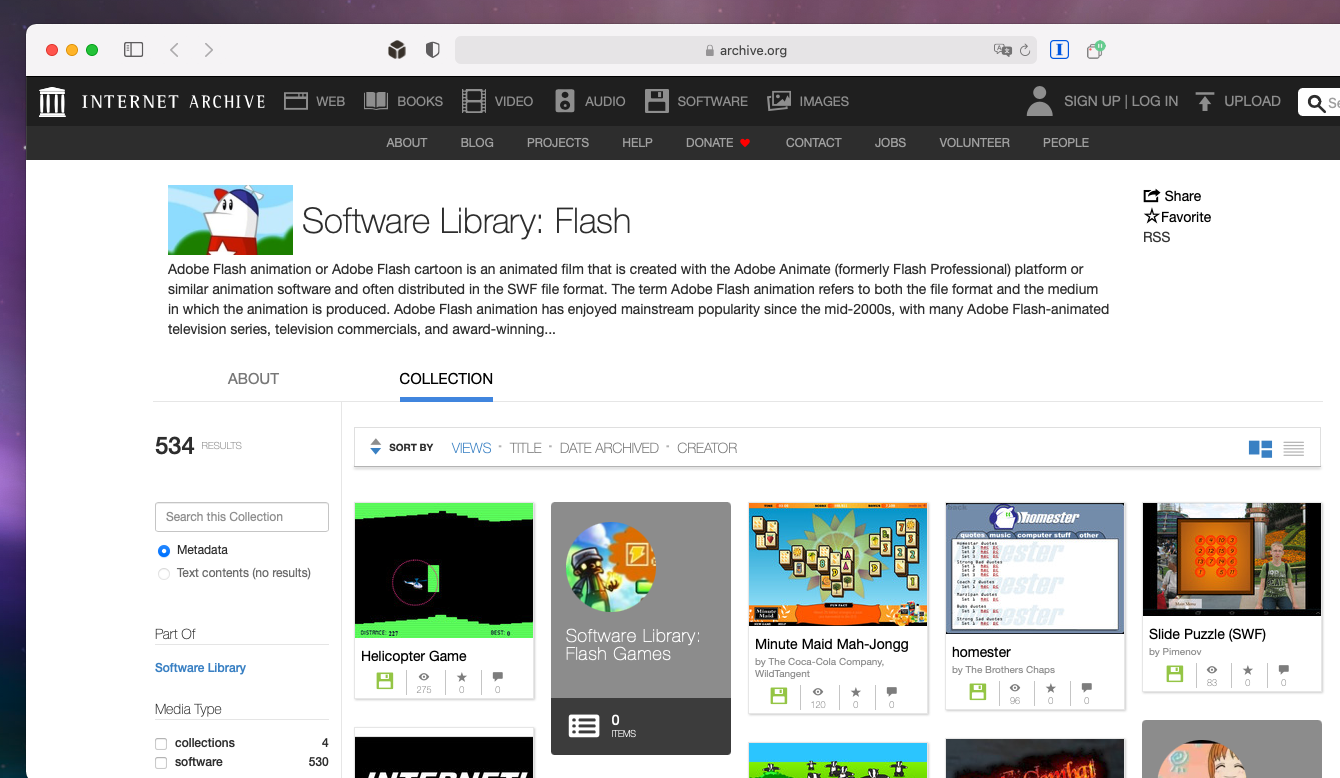
Task: Click the Favorite star icon
Action: point(1152,216)
